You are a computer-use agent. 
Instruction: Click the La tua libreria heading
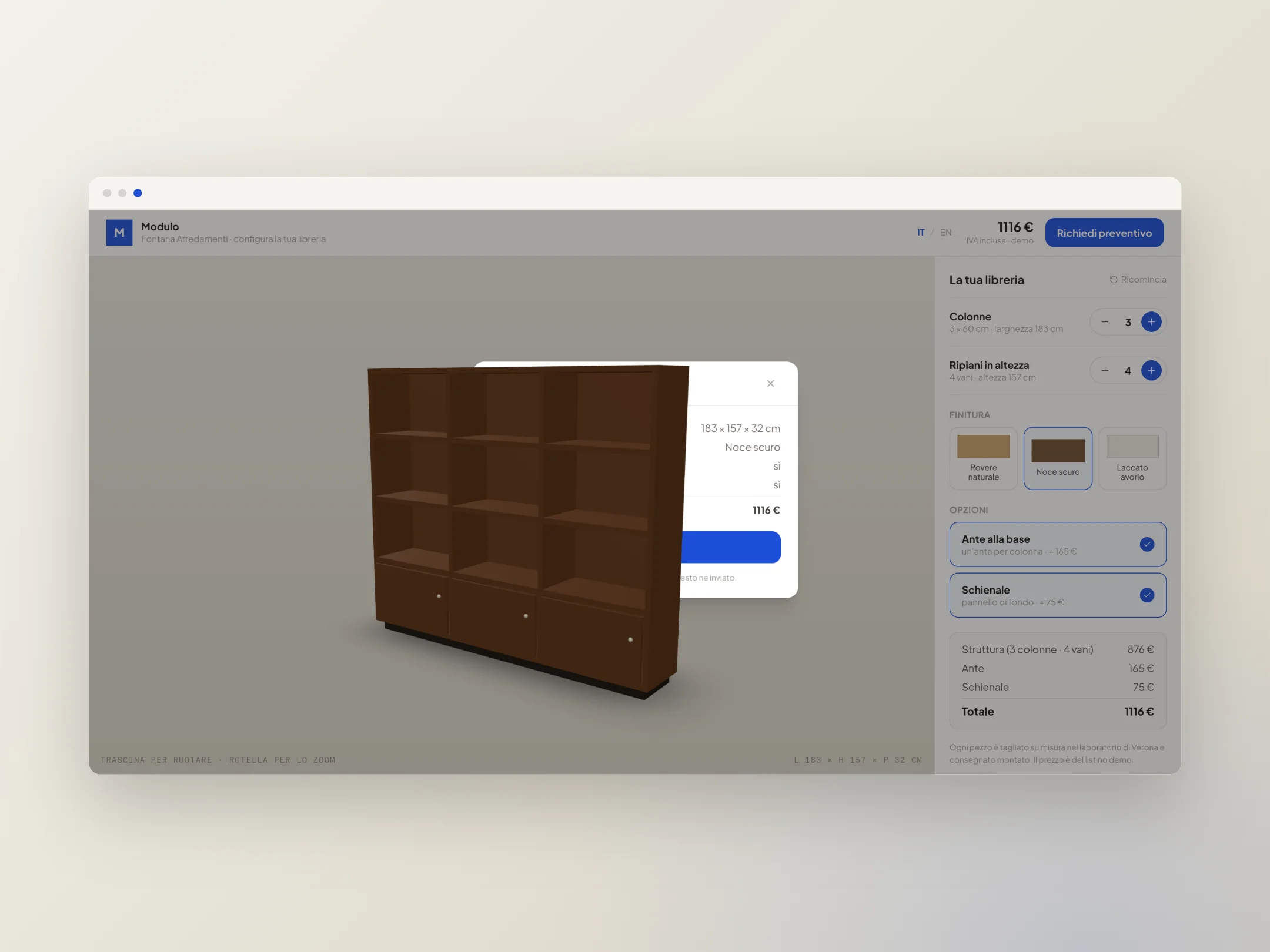(x=986, y=280)
